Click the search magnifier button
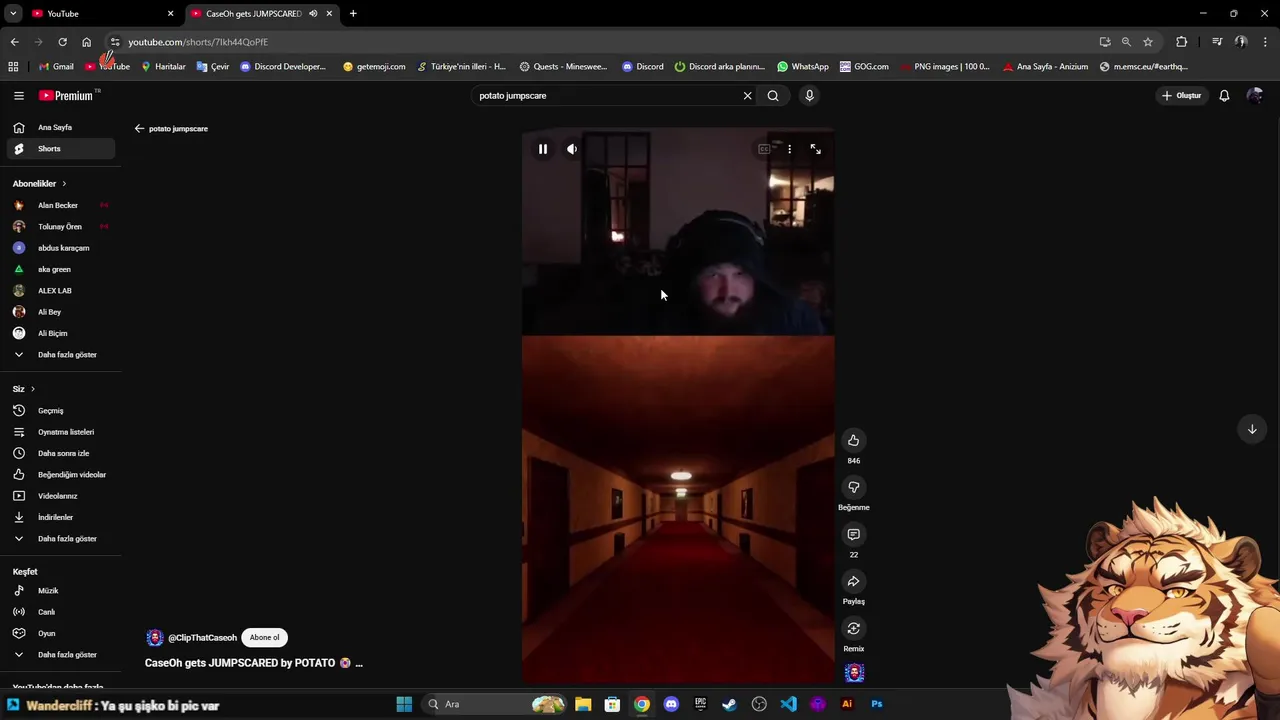The image size is (1280, 720). tap(773, 96)
